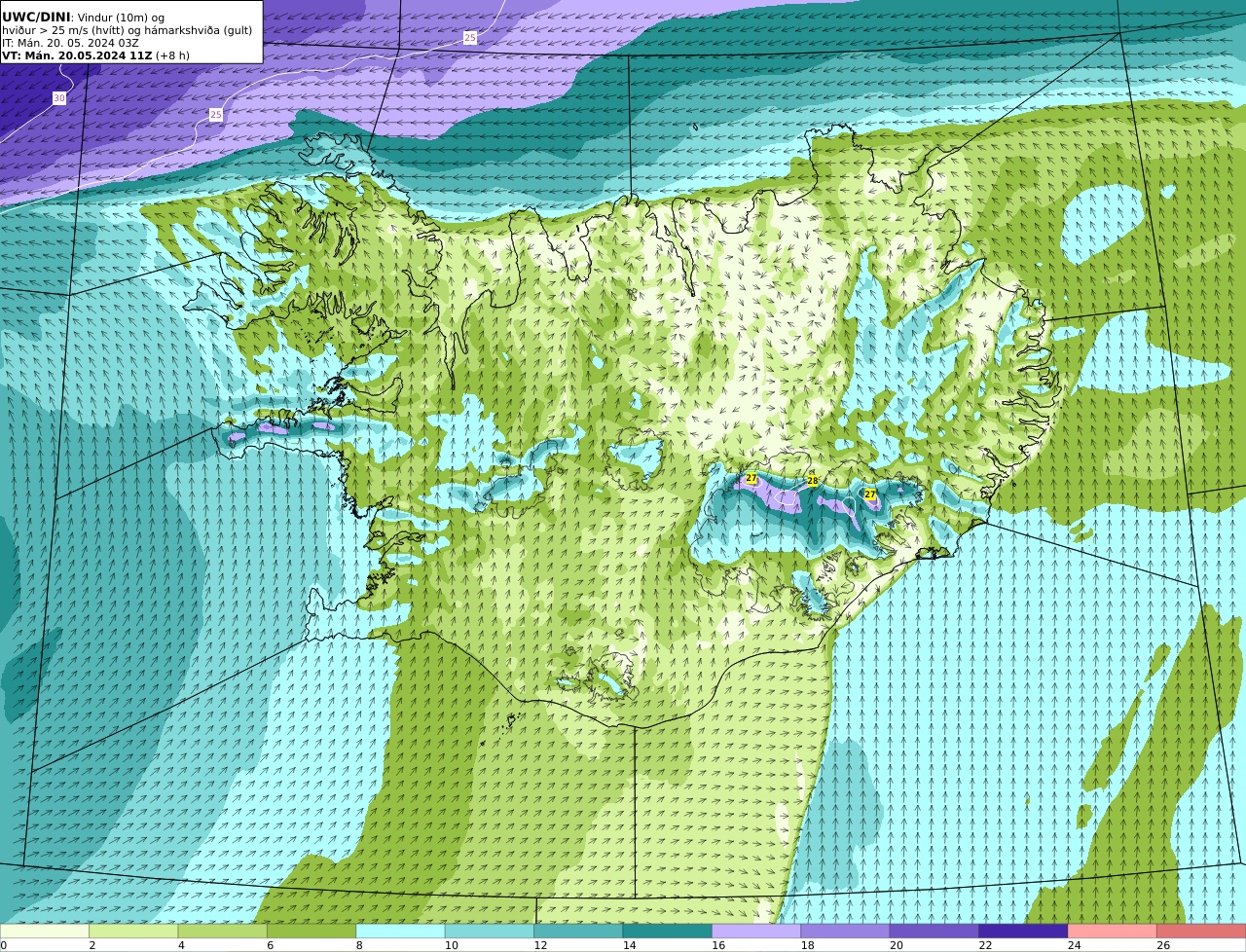Pick the 8–10 m/s pale cyan legend swatch
The width and height of the screenshot is (1246, 952).
tap(401, 932)
